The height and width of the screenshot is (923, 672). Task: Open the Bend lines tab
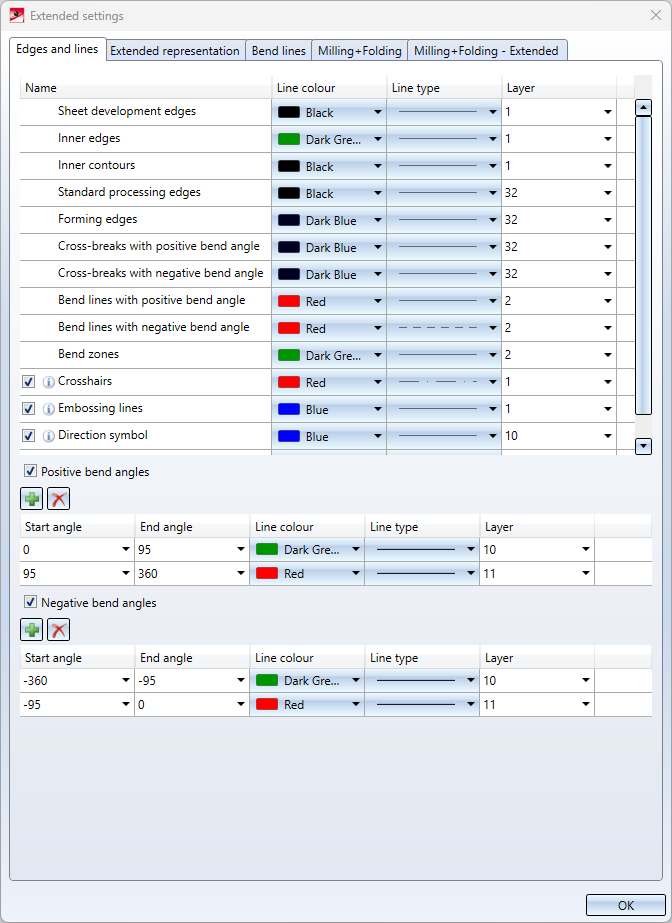[x=278, y=51]
